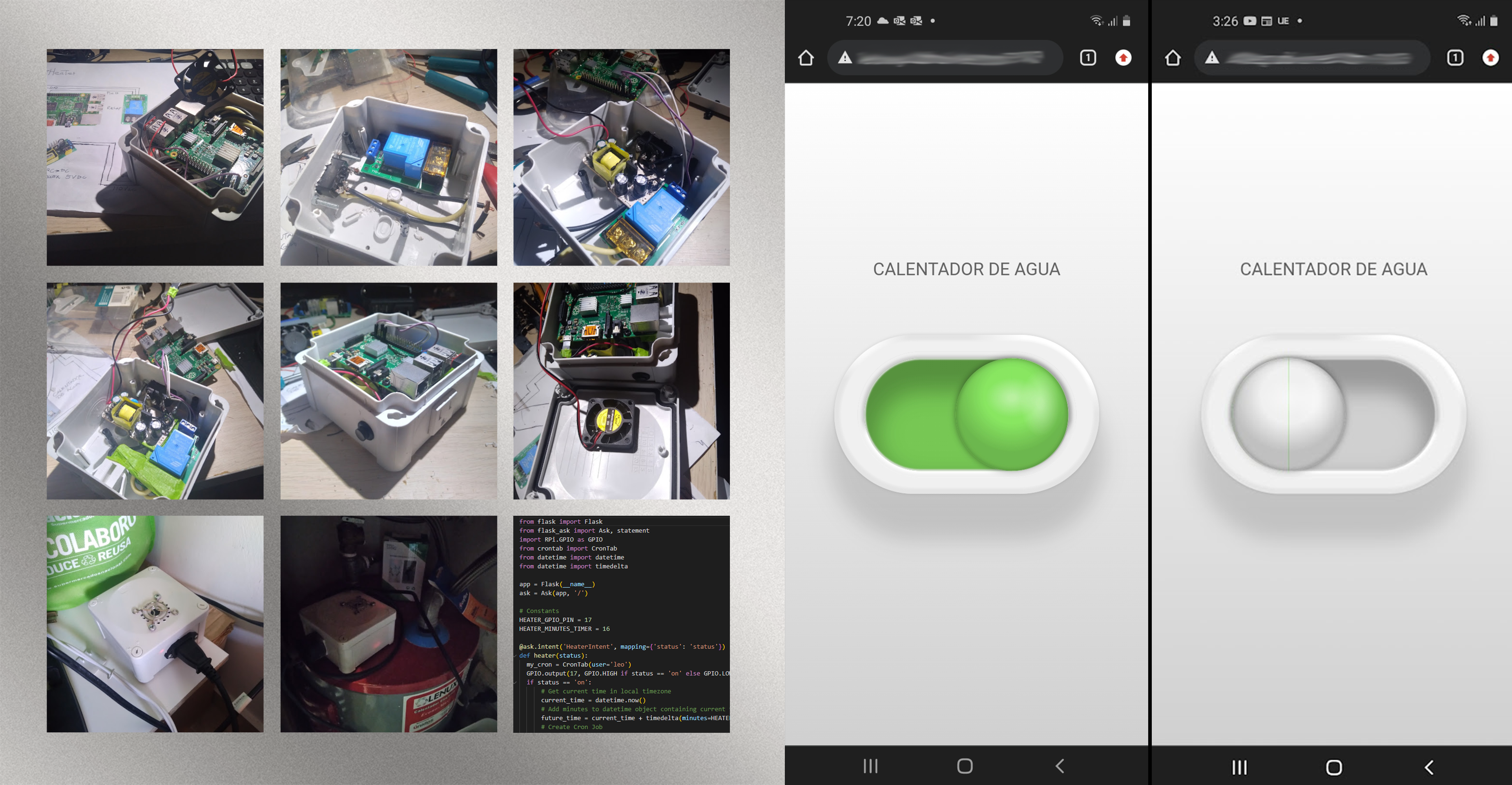Tap the 3:26 clock in the status bar

pyautogui.click(x=1225, y=21)
